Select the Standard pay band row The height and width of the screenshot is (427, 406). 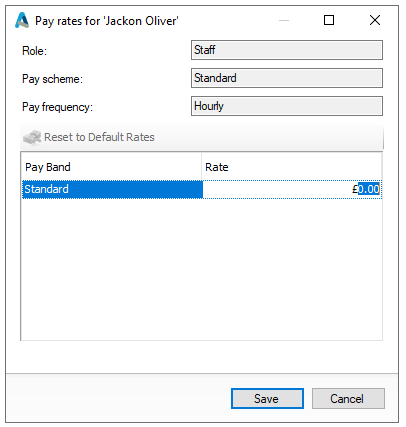(x=112, y=189)
